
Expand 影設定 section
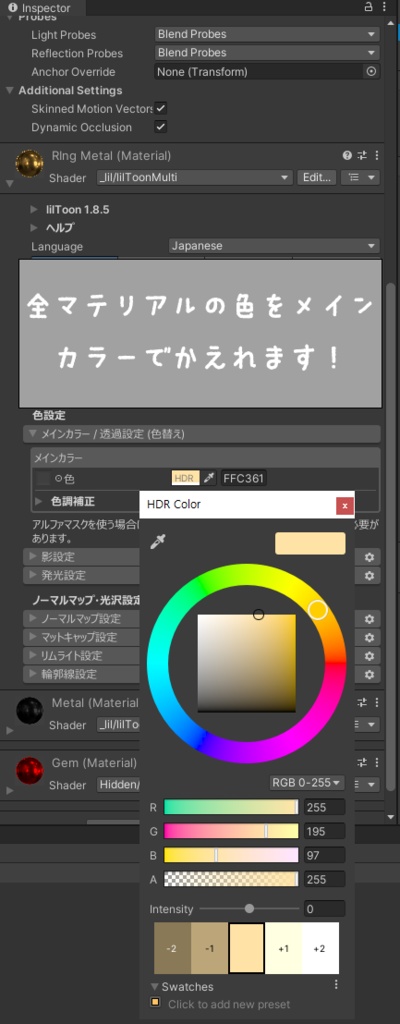tap(32, 557)
